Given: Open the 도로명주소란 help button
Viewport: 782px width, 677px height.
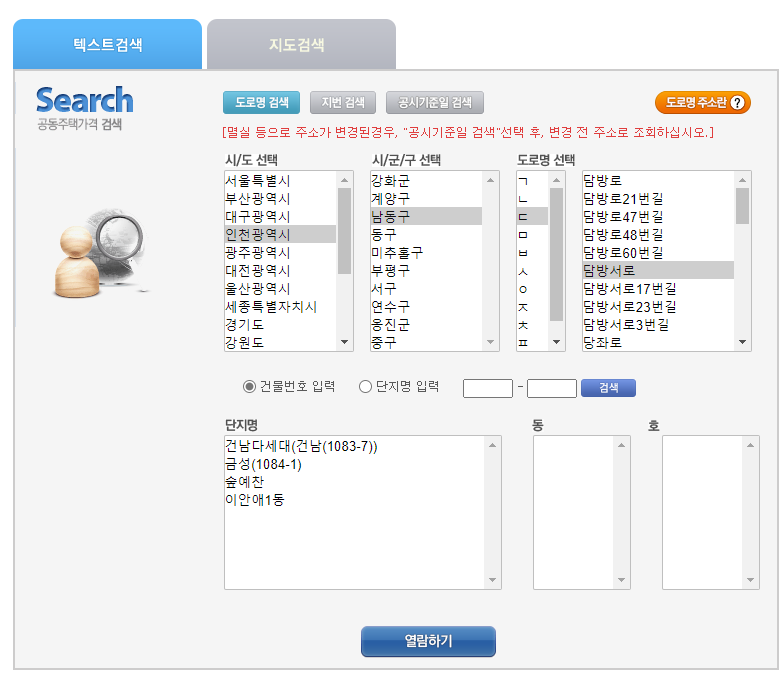Looking at the screenshot, I should (x=702, y=103).
